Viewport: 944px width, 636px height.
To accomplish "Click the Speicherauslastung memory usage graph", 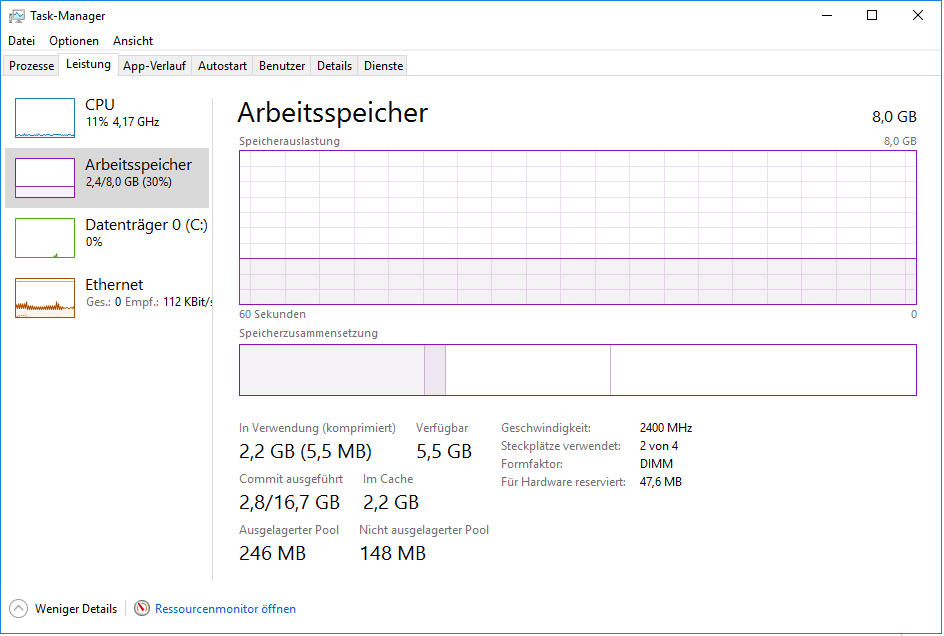I will pyautogui.click(x=577, y=227).
